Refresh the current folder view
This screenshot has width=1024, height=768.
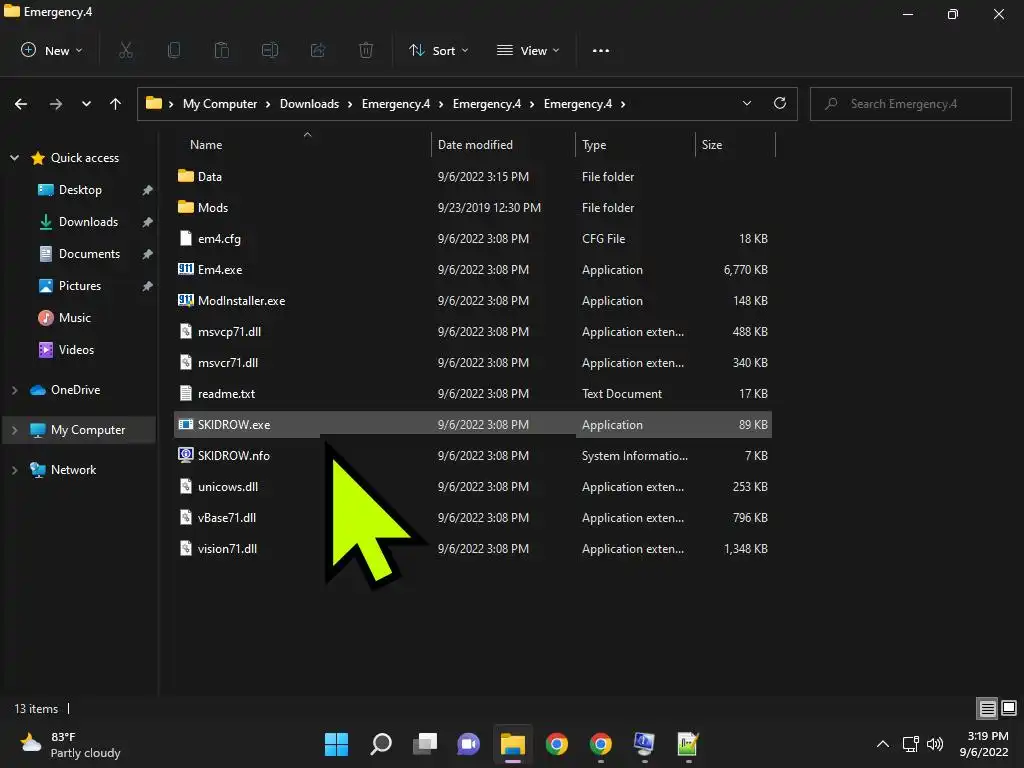coord(780,103)
